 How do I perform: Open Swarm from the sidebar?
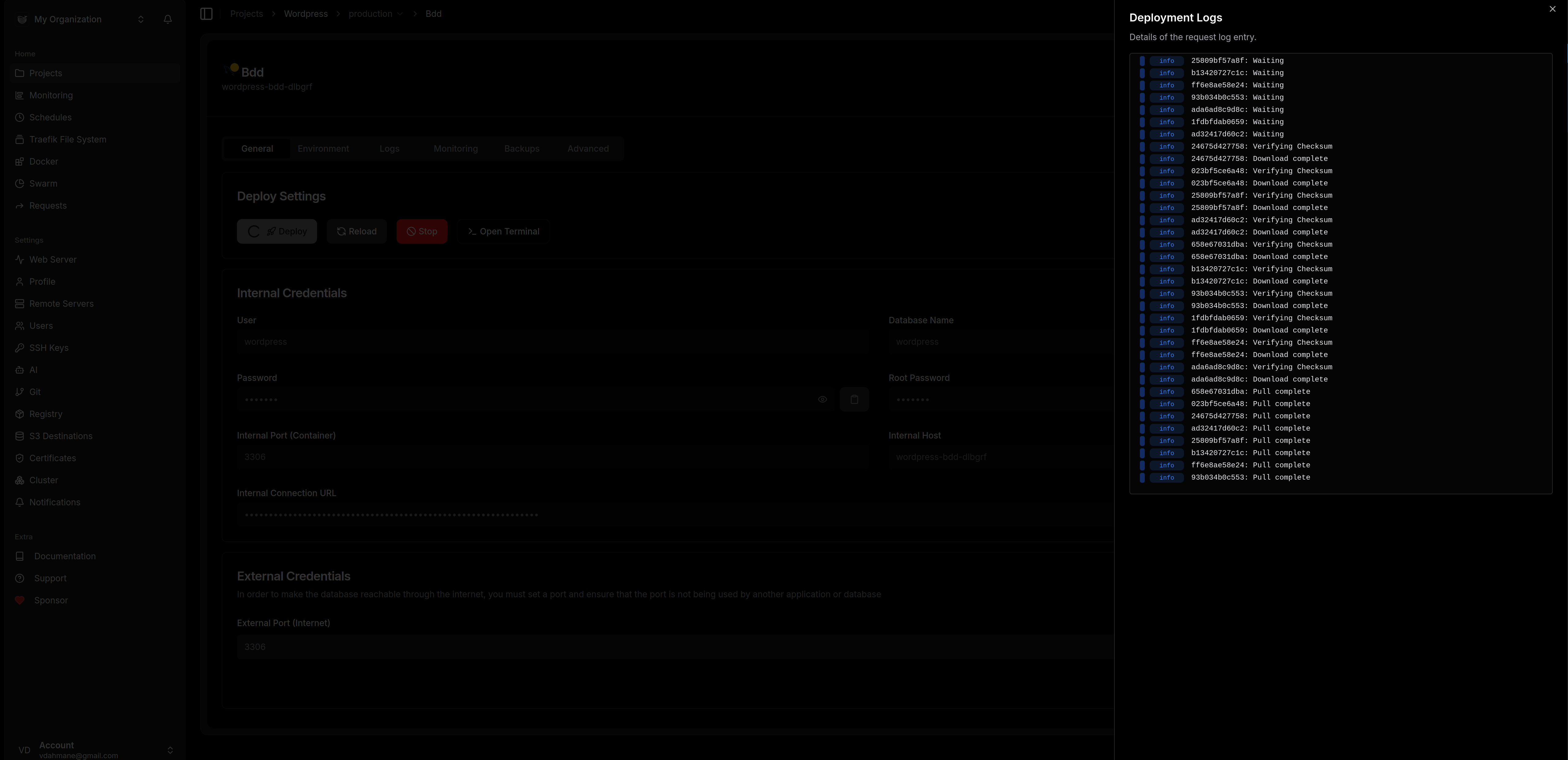coord(43,183)
